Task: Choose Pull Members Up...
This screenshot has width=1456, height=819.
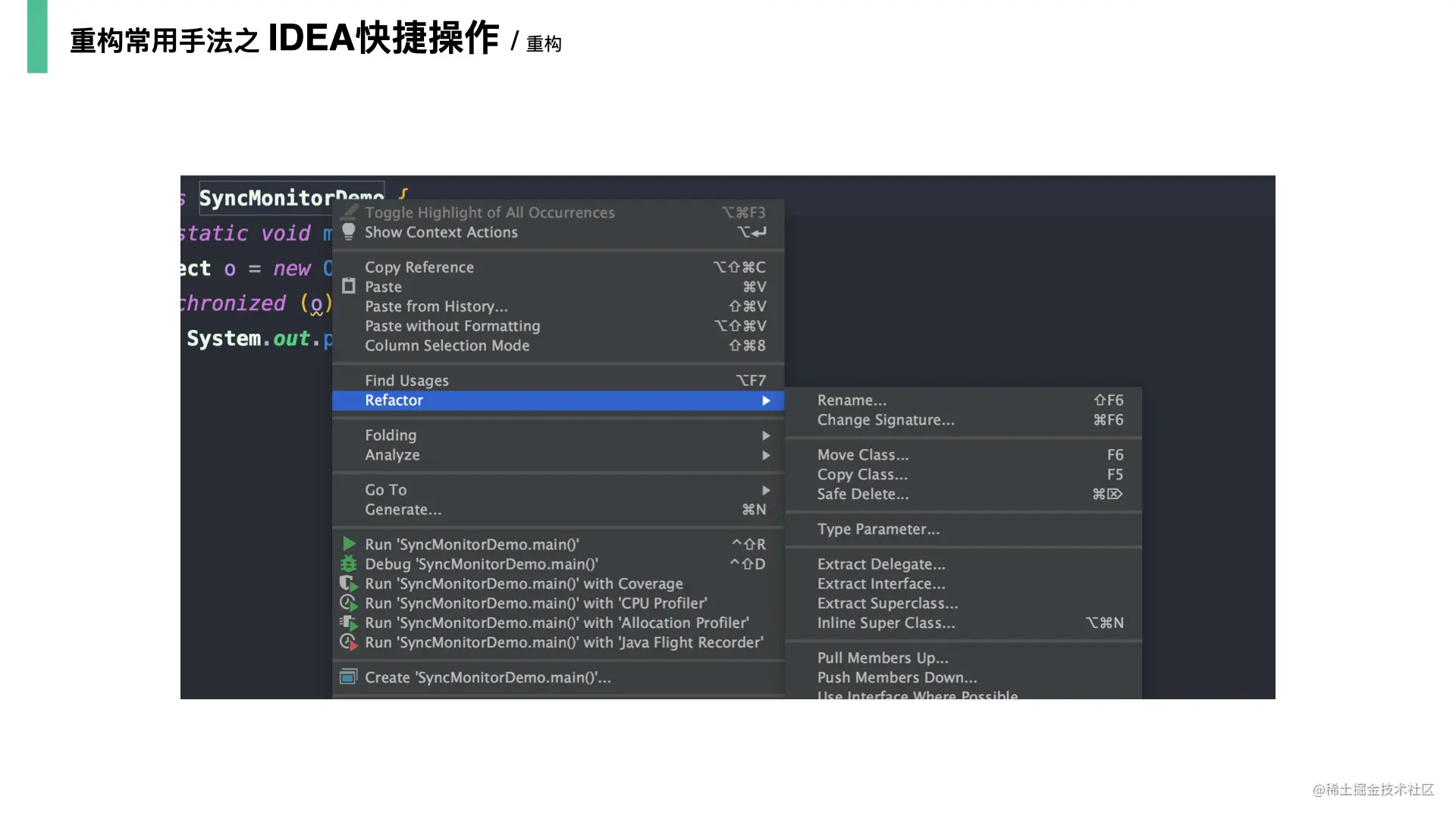Action: pos(963,657)
